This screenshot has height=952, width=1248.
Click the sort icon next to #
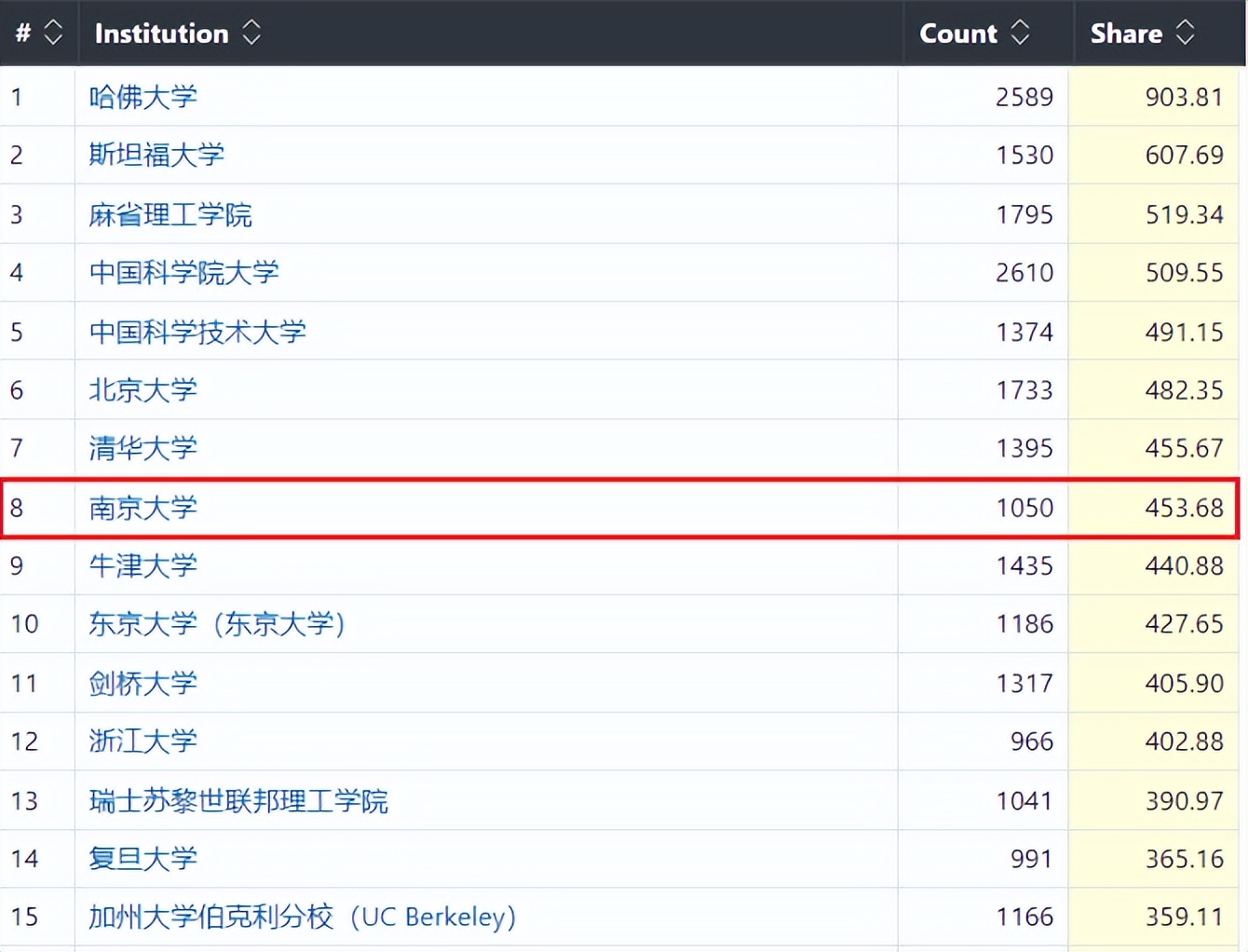click(x=53, y=34)
